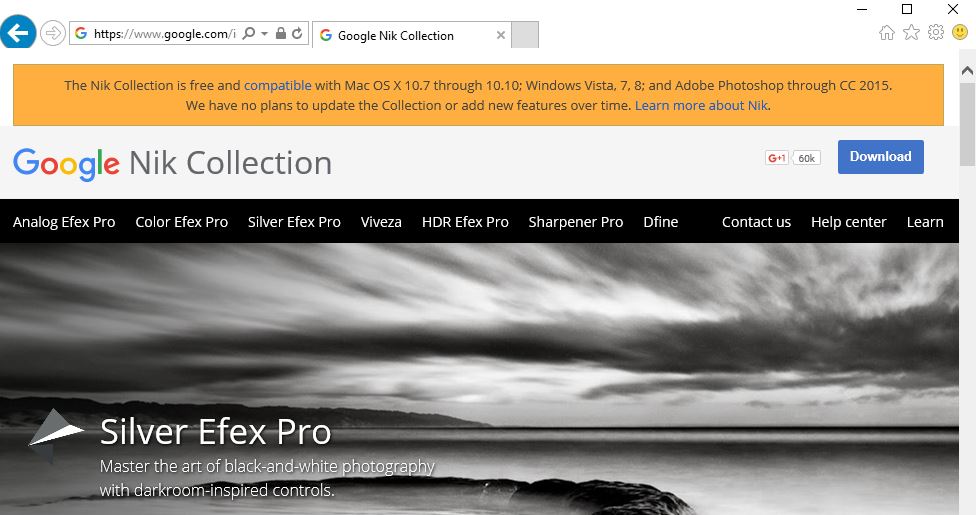Click the smiley feedback icon
This screenshot has height=515, width=976.
[x=960, y=32]
